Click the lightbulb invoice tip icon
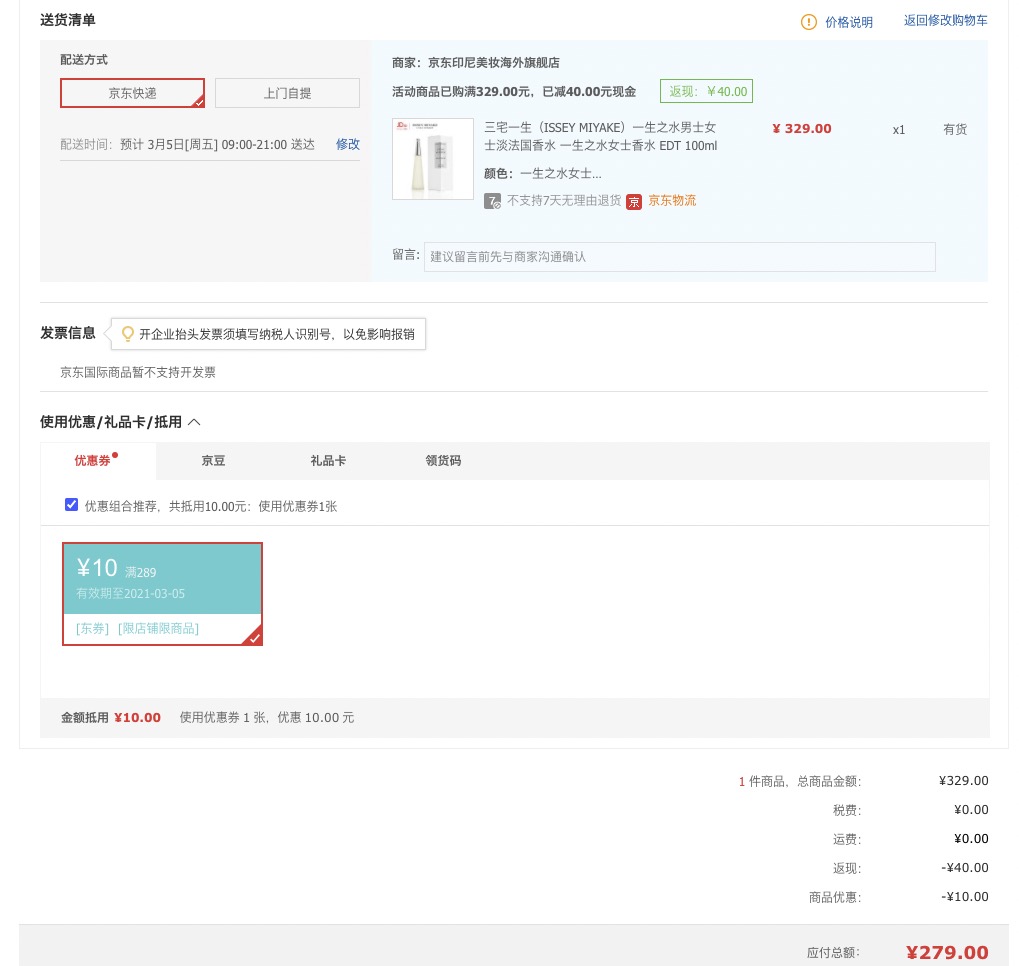Viewport: 1019px width, 966px height. click(x=128, y=334)
